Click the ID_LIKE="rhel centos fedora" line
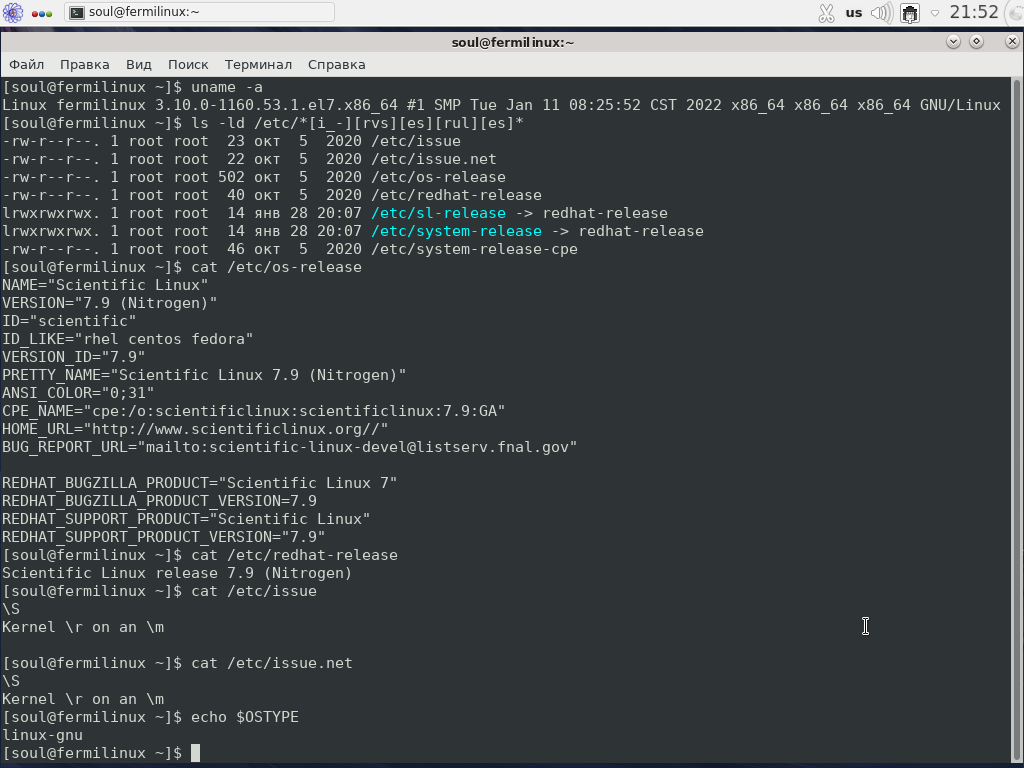 (x=127, y=339)
